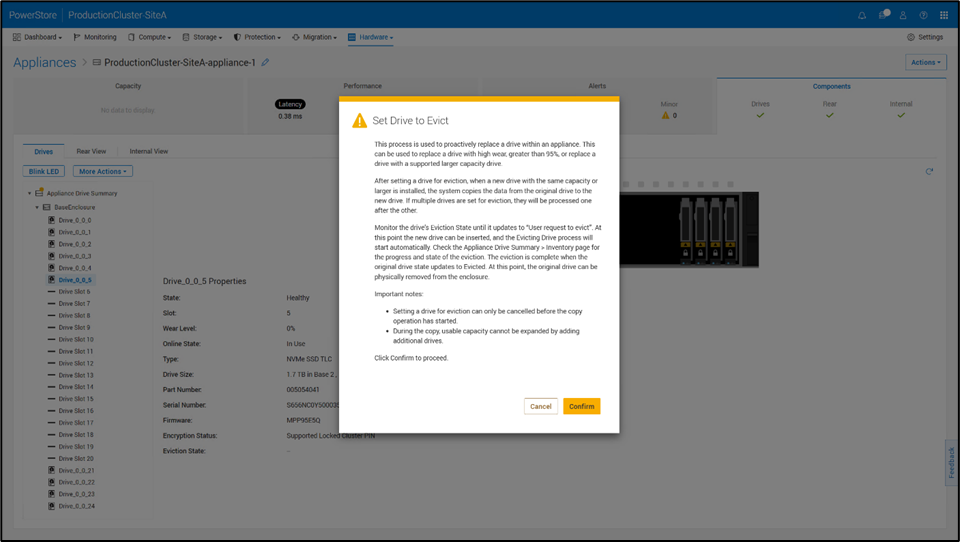Select Drive_0_0_3 in the tree
The height and width of the screenshot is (542, 960).
pos(74,256)
